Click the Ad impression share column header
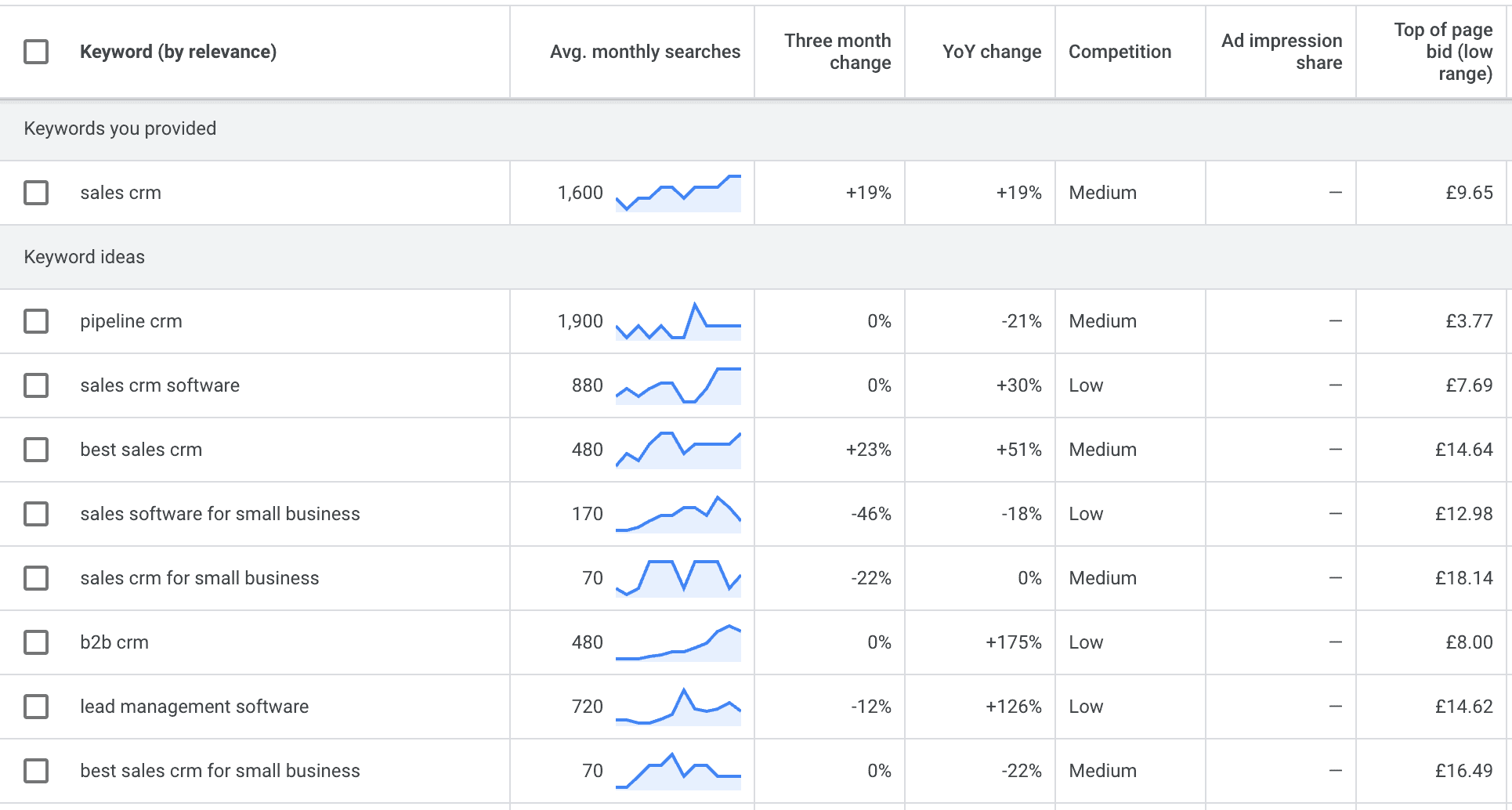This screenshot has width=1512, height=810. pyautogui.click(x=1281, y=52)
